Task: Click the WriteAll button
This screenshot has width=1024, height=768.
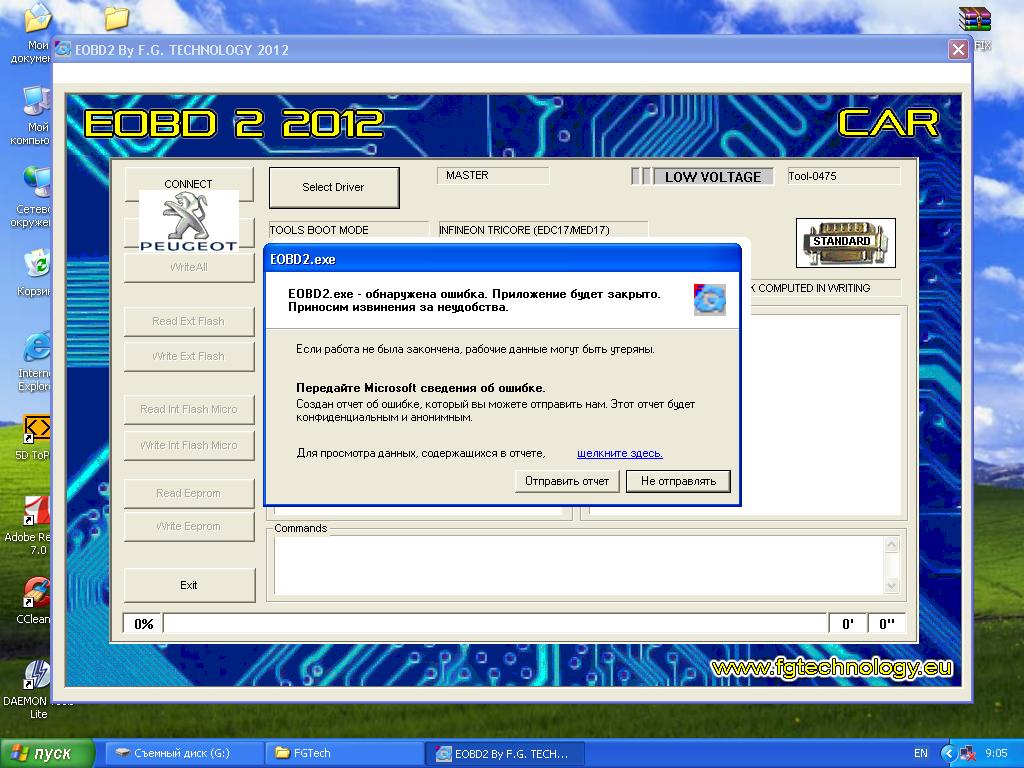Action: pyautogui.click(x=189, y=267)
